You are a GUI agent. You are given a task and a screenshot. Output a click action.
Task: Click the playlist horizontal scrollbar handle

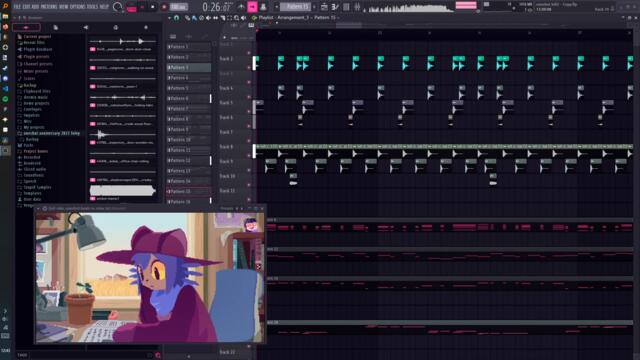point(348,25)
